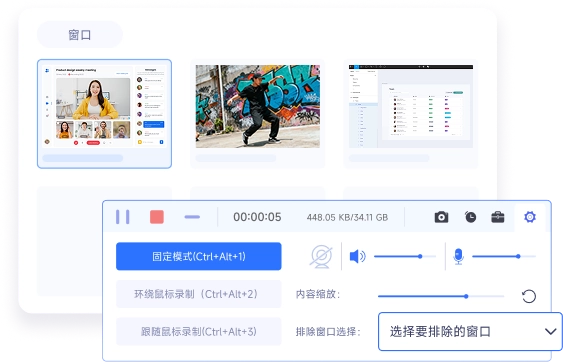Image resolution: width=563 pixels, height=362 pixels.
Task: Mute the system speaker icon
Action: [357, 256]
